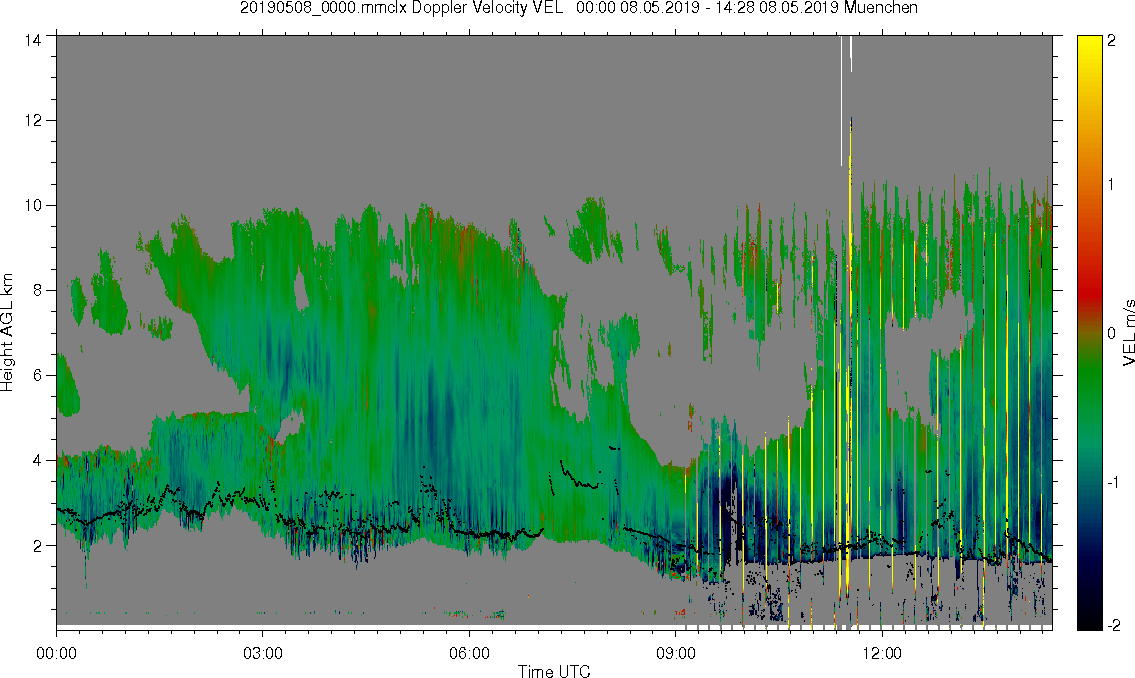
Task: Click the height tick label '12'
Action: click(x=31, y=120)
